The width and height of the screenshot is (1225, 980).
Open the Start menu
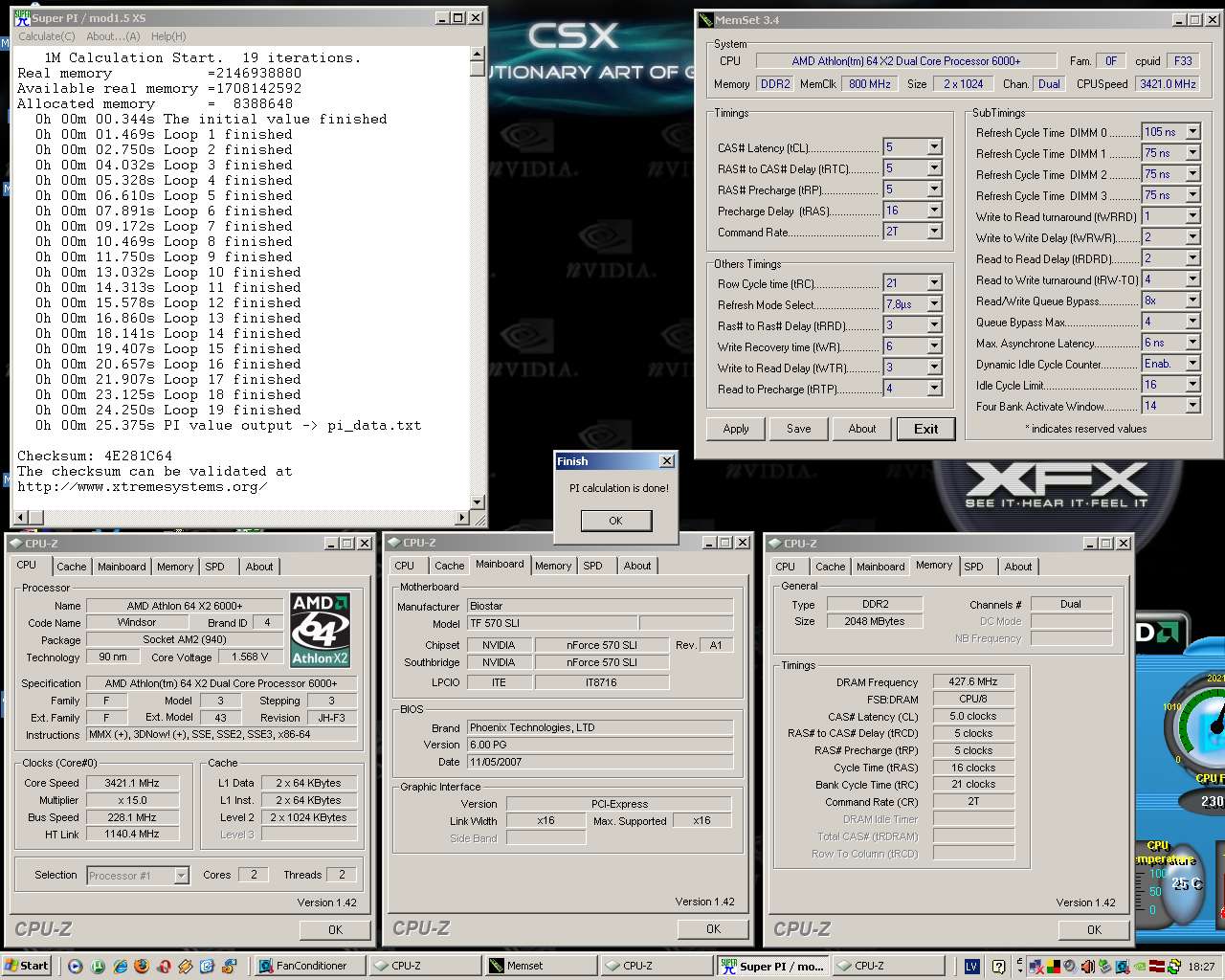coord(27,966)
